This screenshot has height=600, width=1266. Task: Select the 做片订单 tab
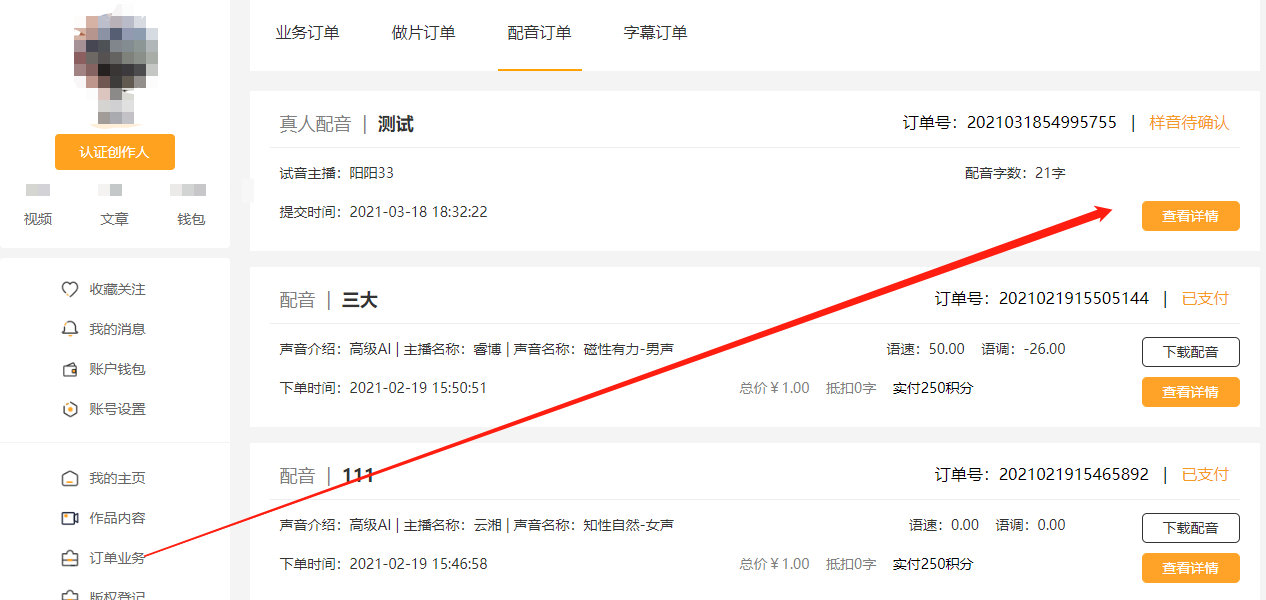[423, 33]
